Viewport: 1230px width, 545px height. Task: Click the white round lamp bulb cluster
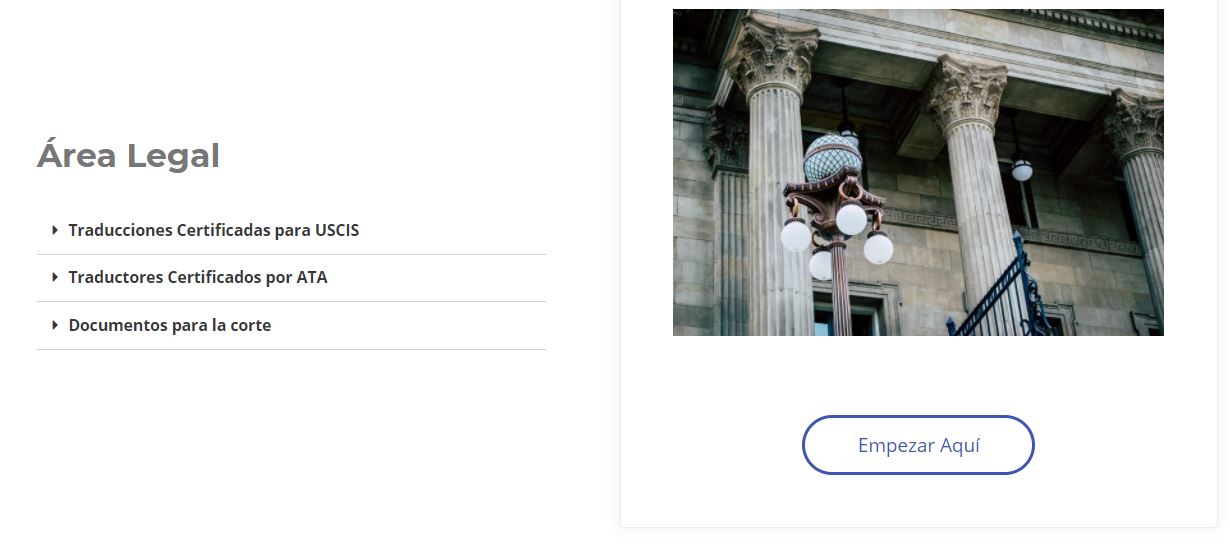point(838,240)
